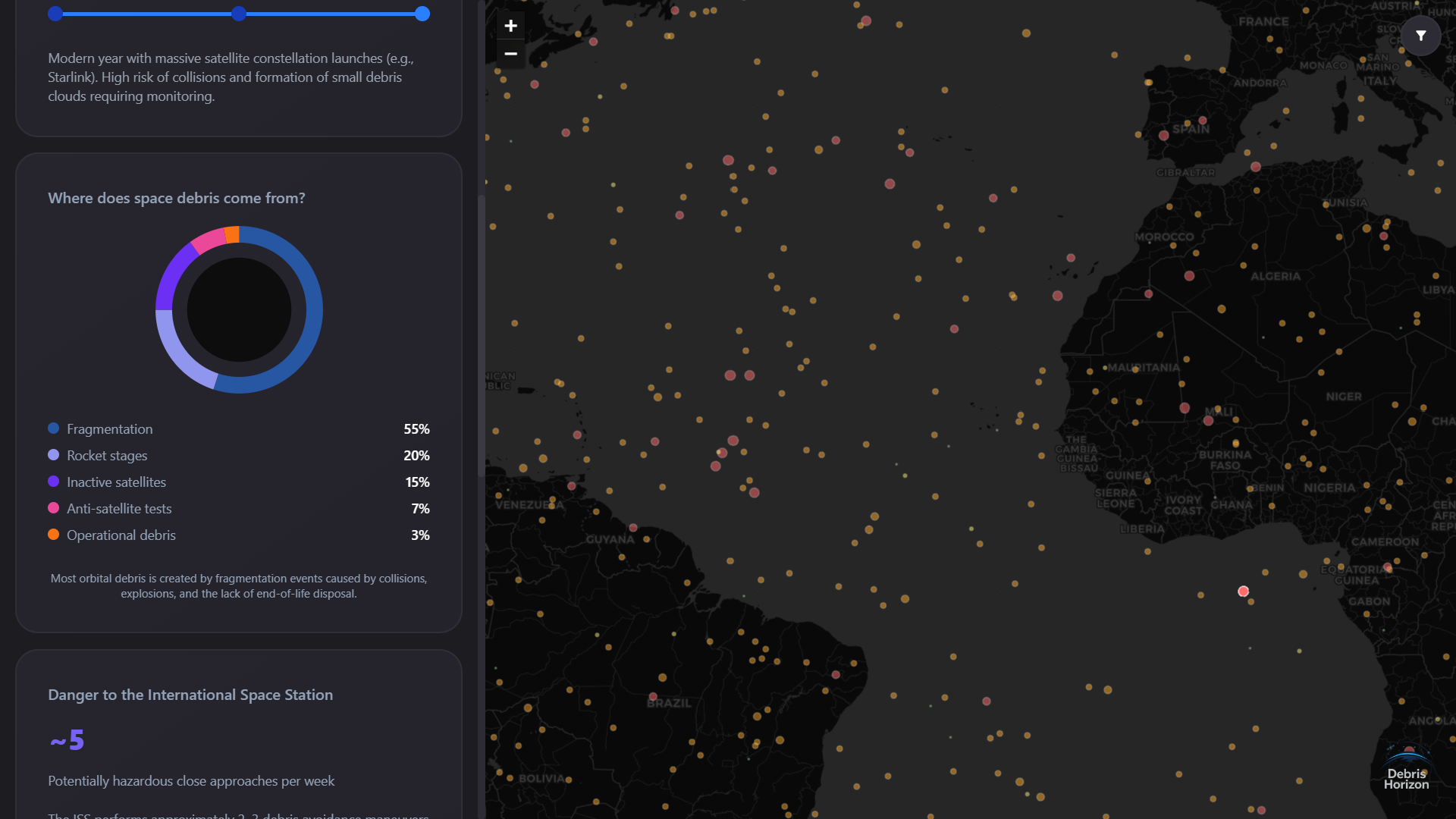1456x819 pixels.
Task: Click the violet Inactive satellites donut segment
Action: pos(172,275)
